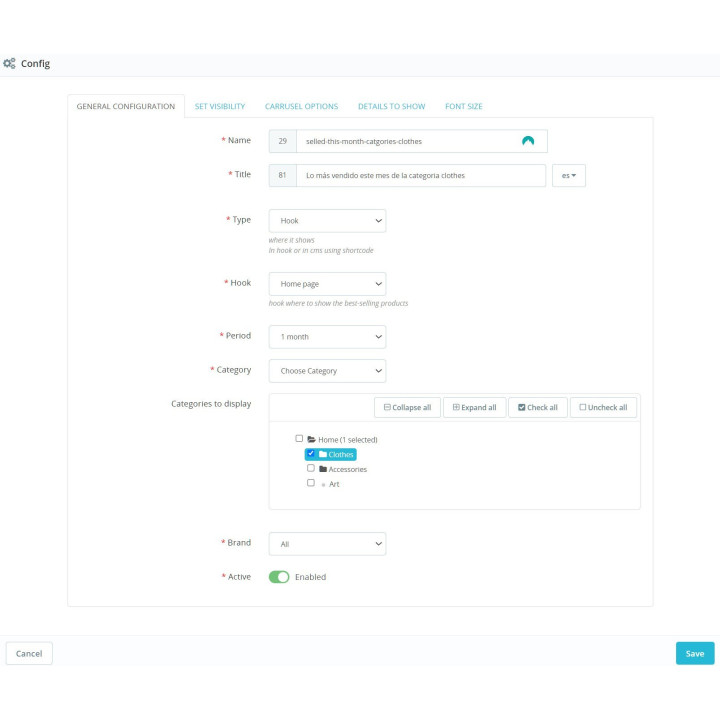The height and width of the screenshot is (720, 720).
Task: Click the Title text input field
Action: [x=421, y=175]
